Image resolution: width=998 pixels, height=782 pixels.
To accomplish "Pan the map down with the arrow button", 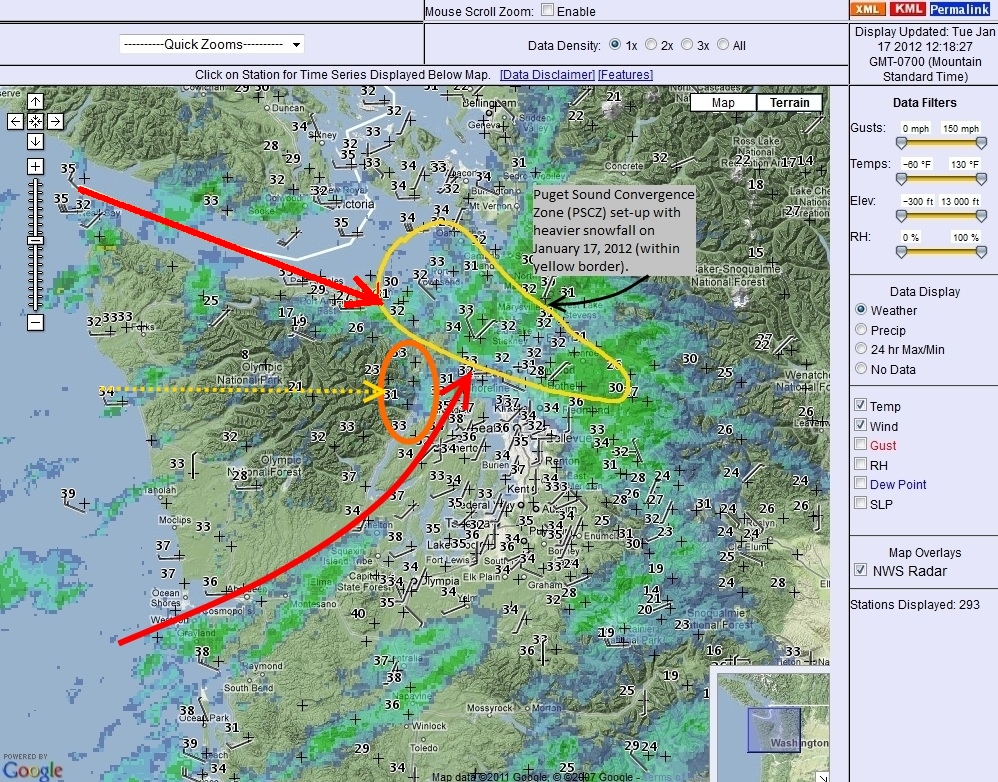I will click(x=35, y=141).
